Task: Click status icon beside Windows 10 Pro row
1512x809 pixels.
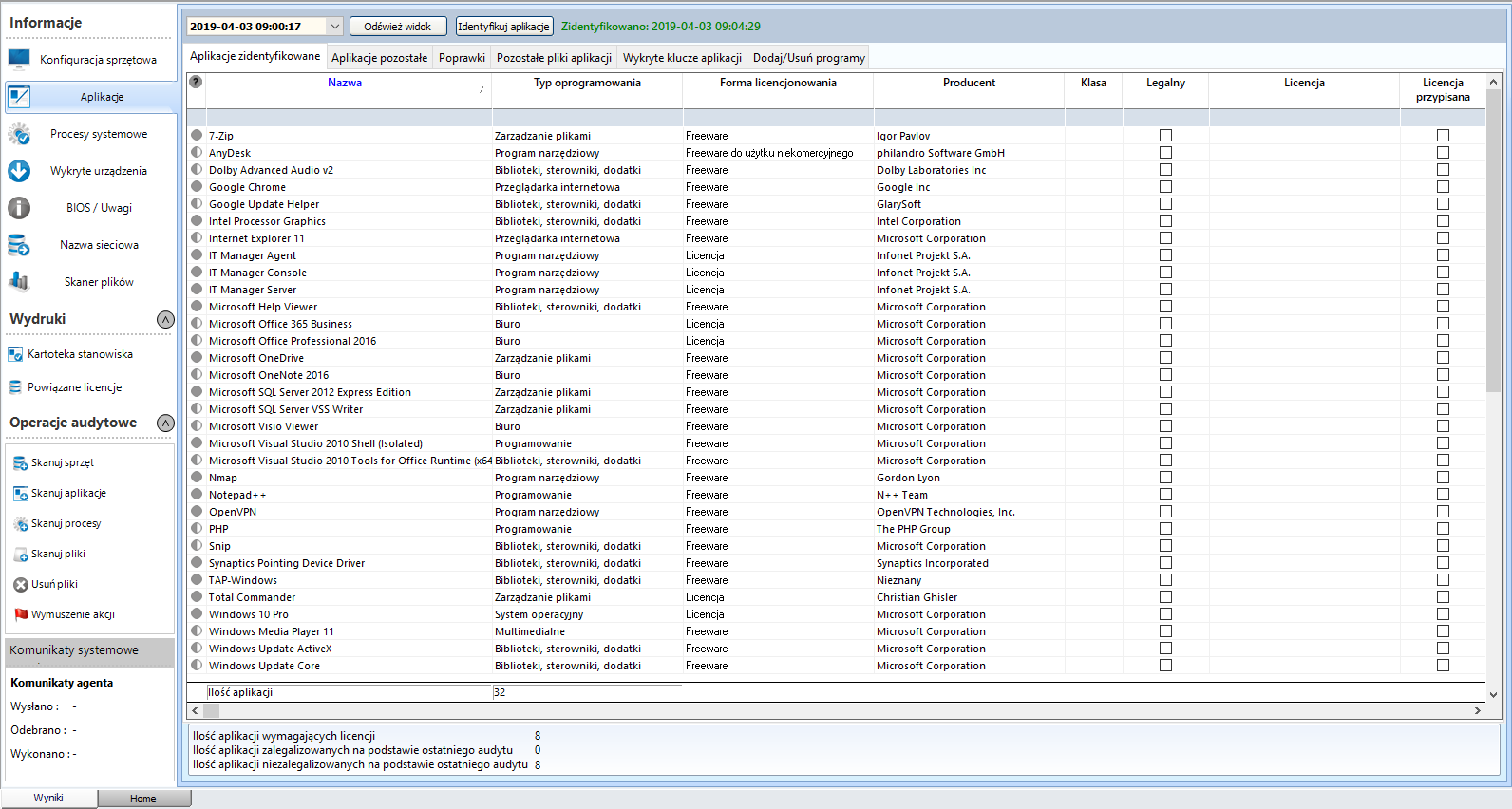Action: [x=197, y=613]
